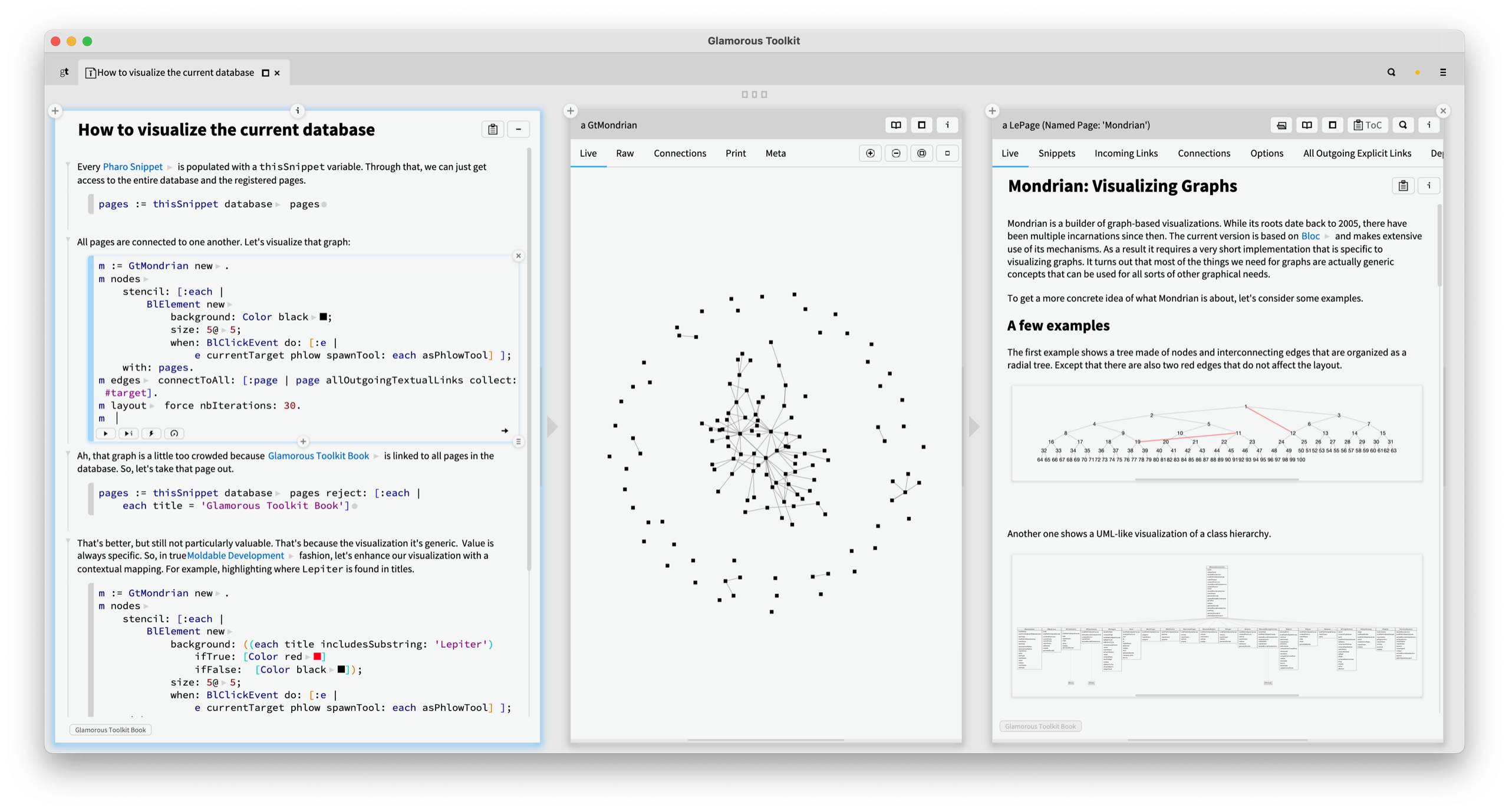
Task: Open the hamburger menu at top right
Action: (x=1443, y=72)
